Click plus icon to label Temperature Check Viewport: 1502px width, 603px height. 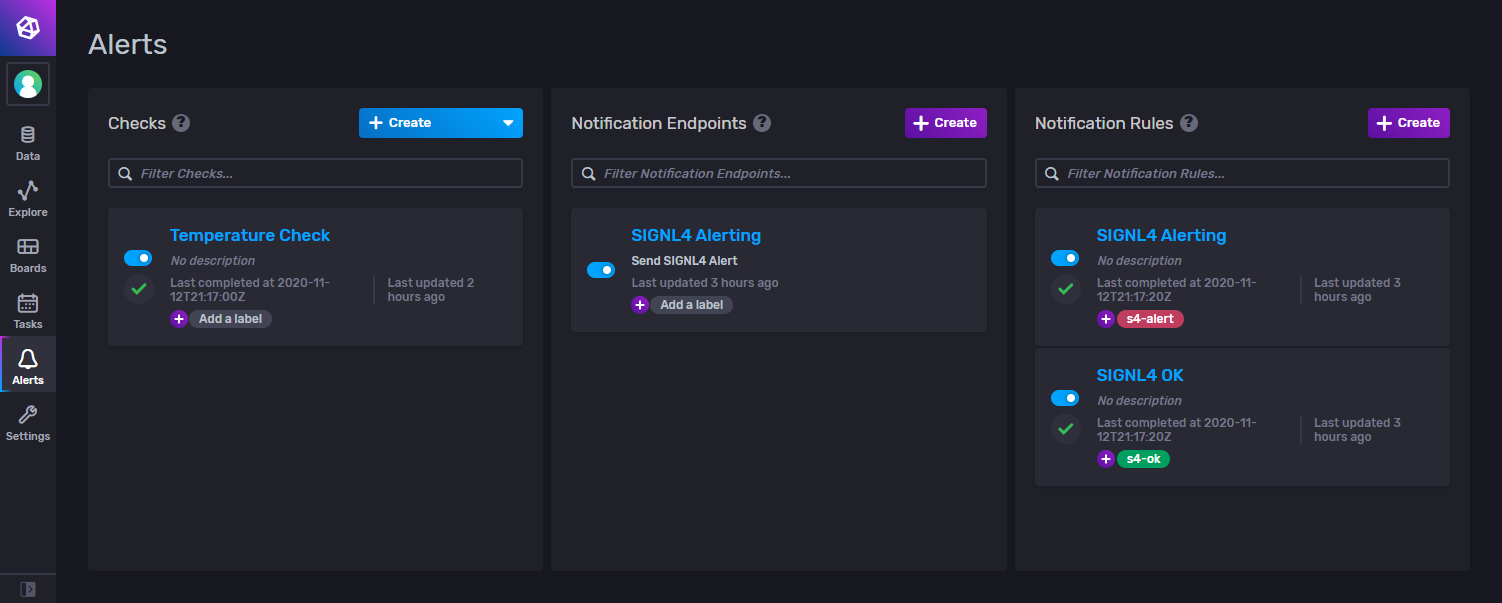tap(179, 319)
